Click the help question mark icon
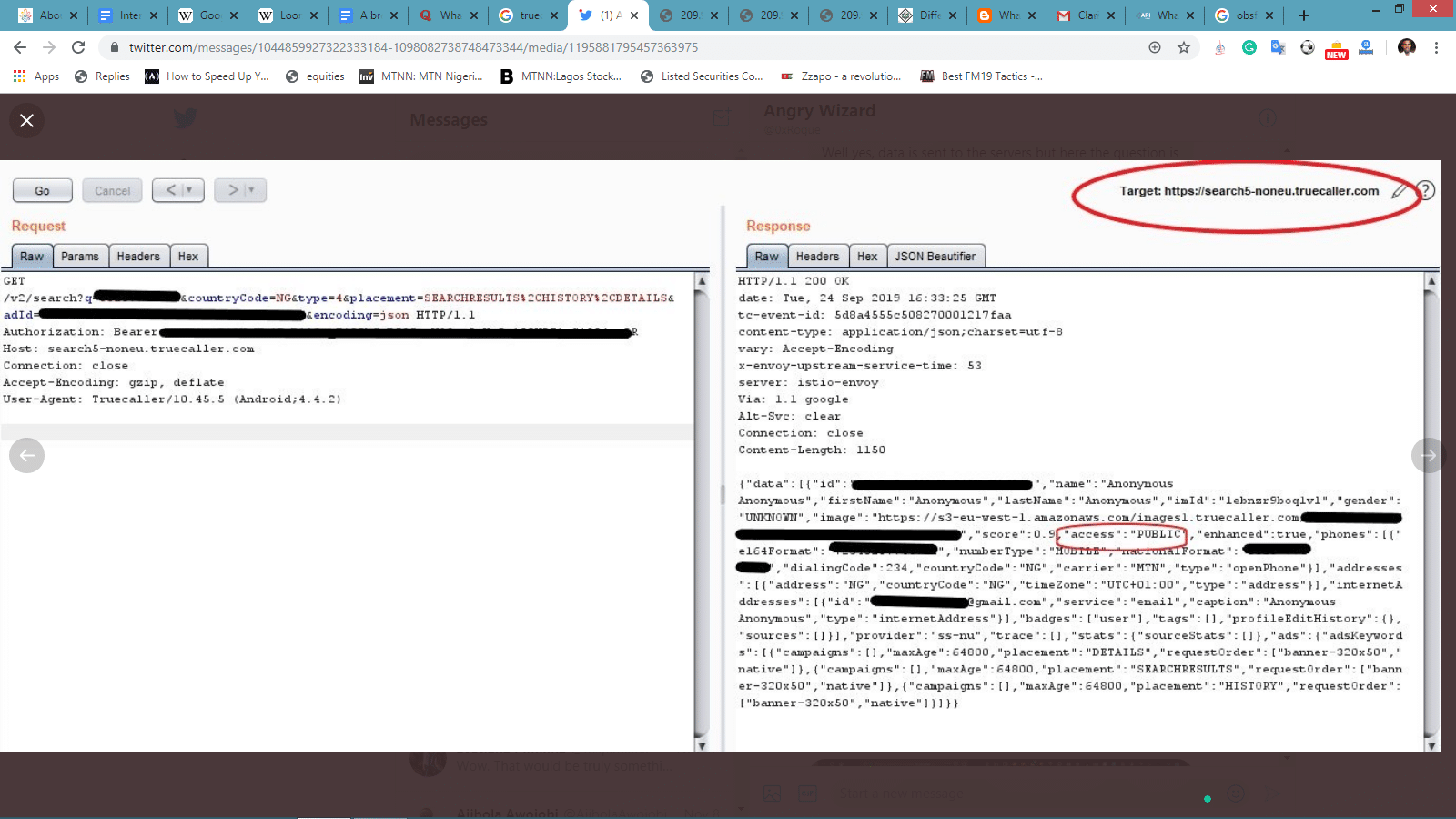 tap(1426, 190)
